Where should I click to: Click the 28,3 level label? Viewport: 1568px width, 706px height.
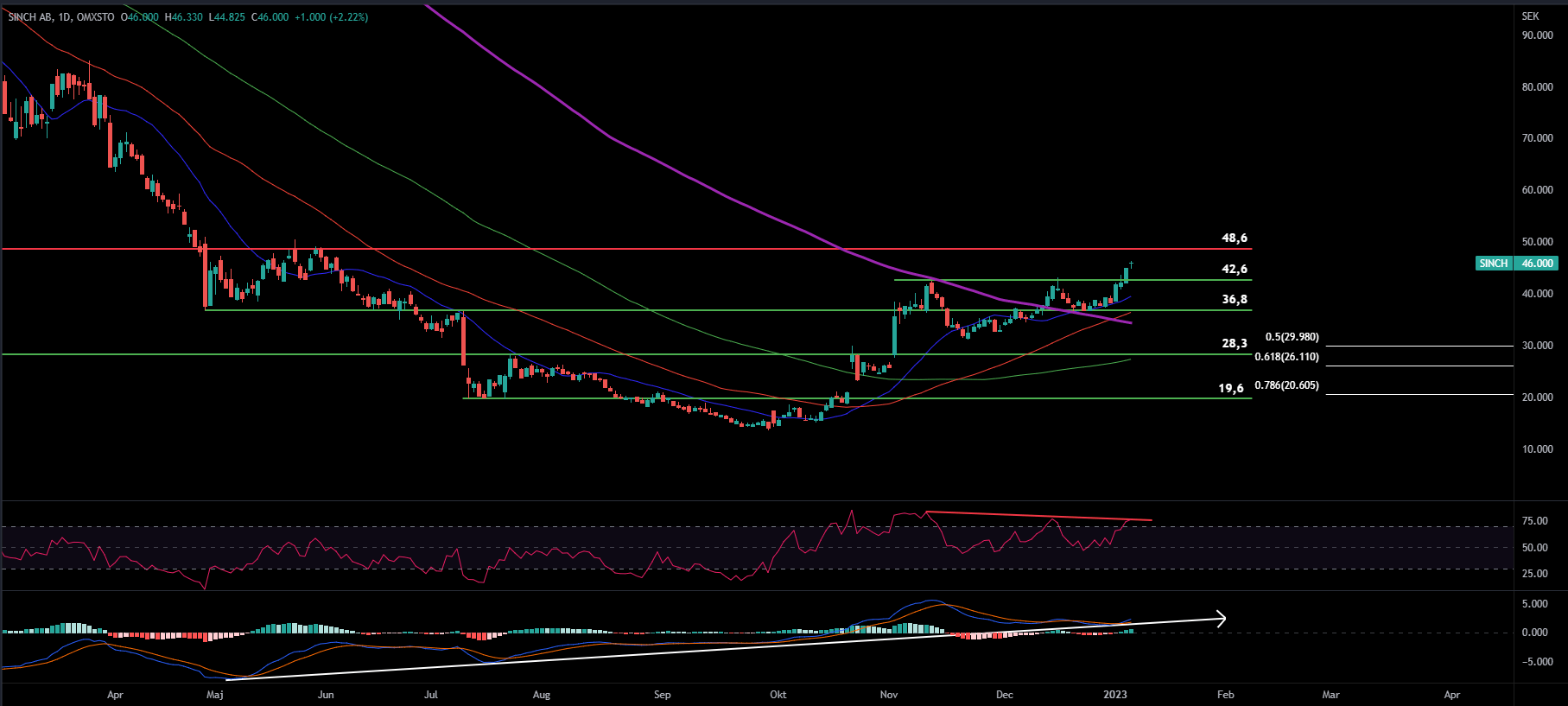pyautogui.click(x=1234, y=344)
